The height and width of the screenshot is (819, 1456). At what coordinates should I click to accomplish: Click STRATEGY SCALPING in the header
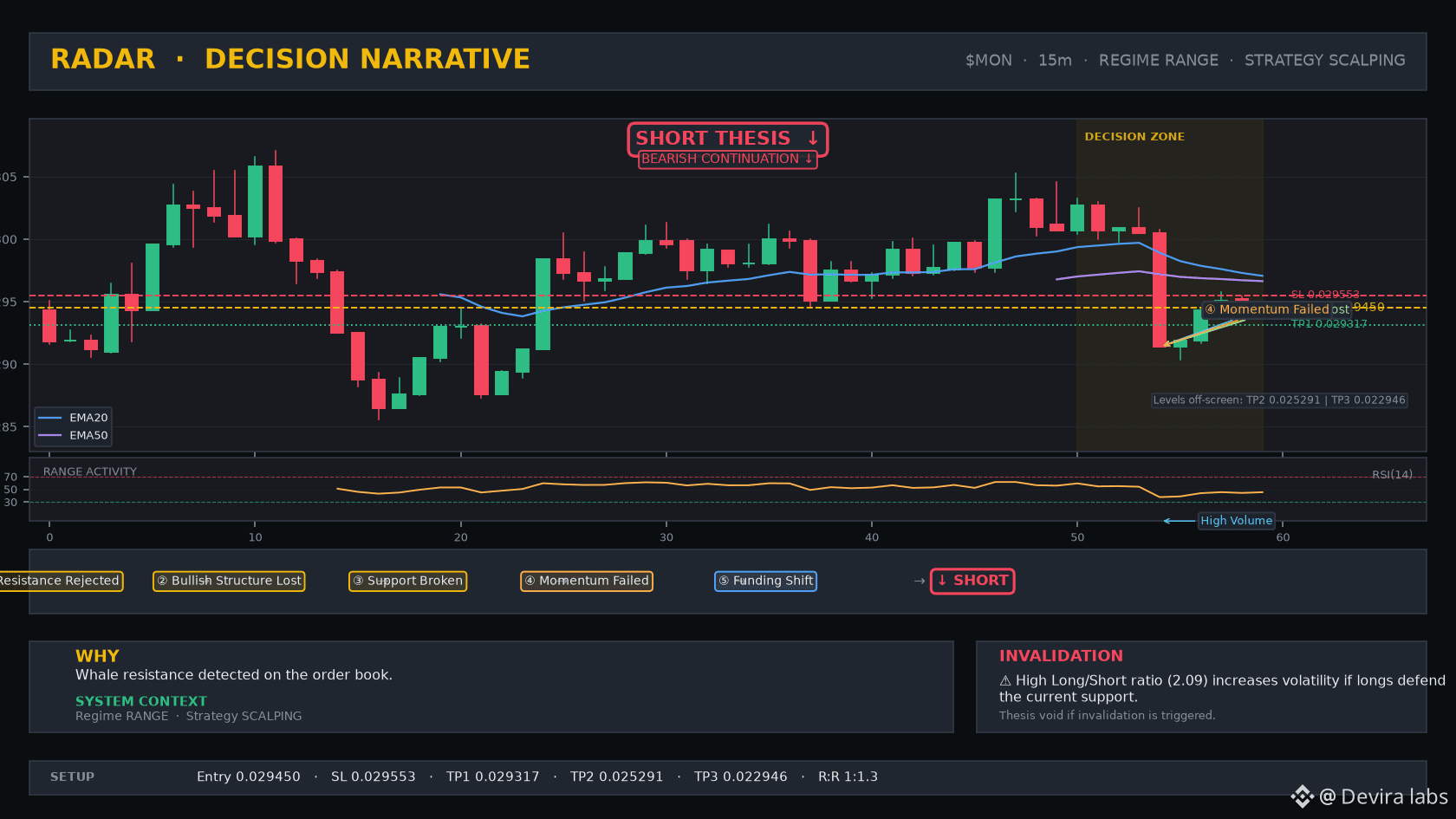[x=1325, y=61]
